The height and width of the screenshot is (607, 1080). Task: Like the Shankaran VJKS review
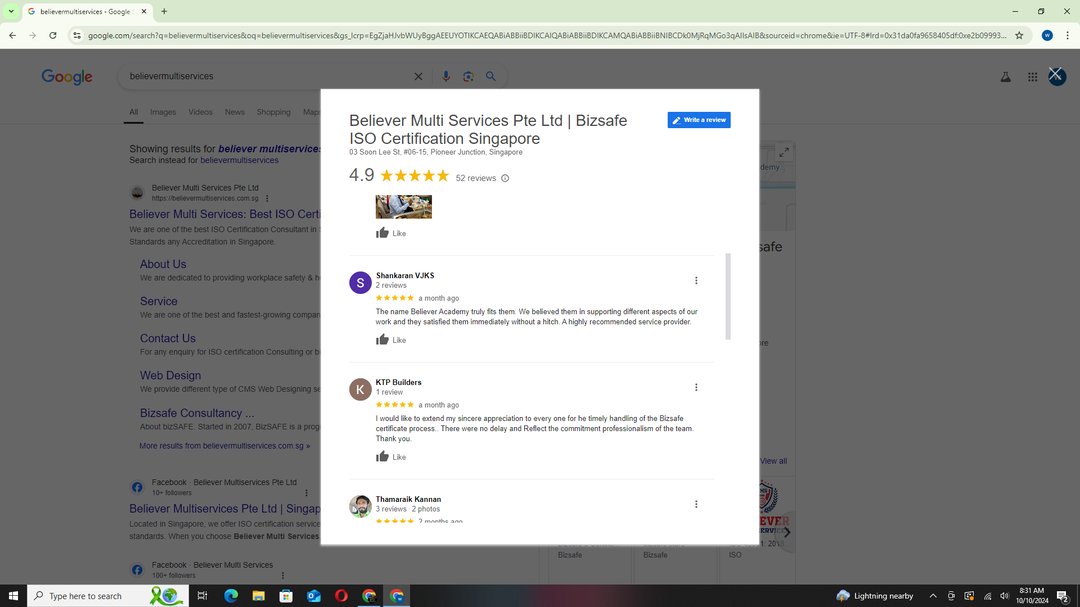391,340
